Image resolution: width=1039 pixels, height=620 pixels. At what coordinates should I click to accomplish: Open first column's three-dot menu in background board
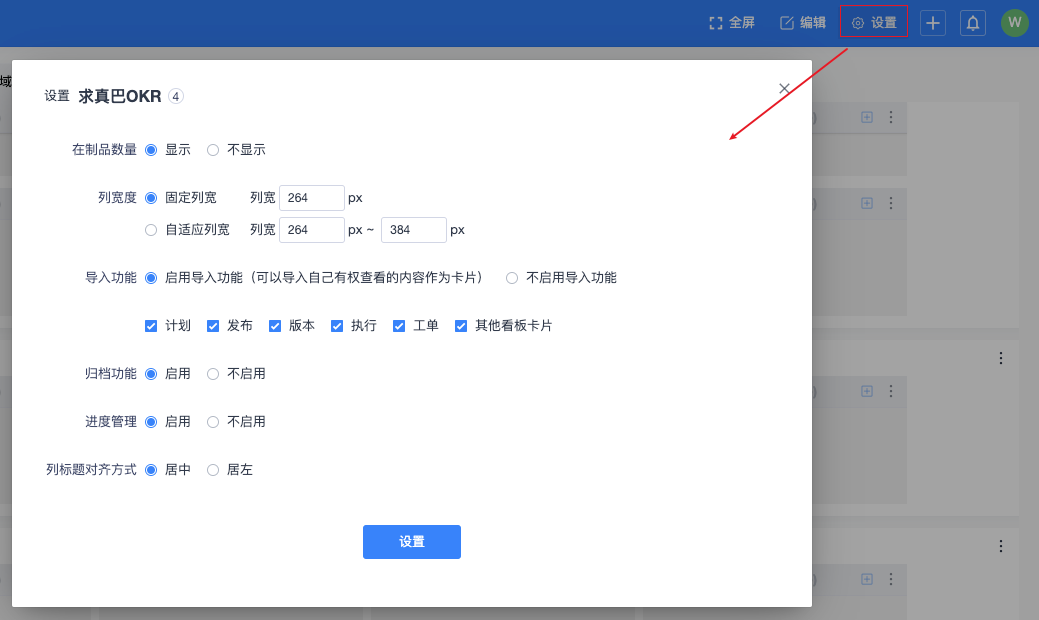pyautogui.click(x=891, y=117)
